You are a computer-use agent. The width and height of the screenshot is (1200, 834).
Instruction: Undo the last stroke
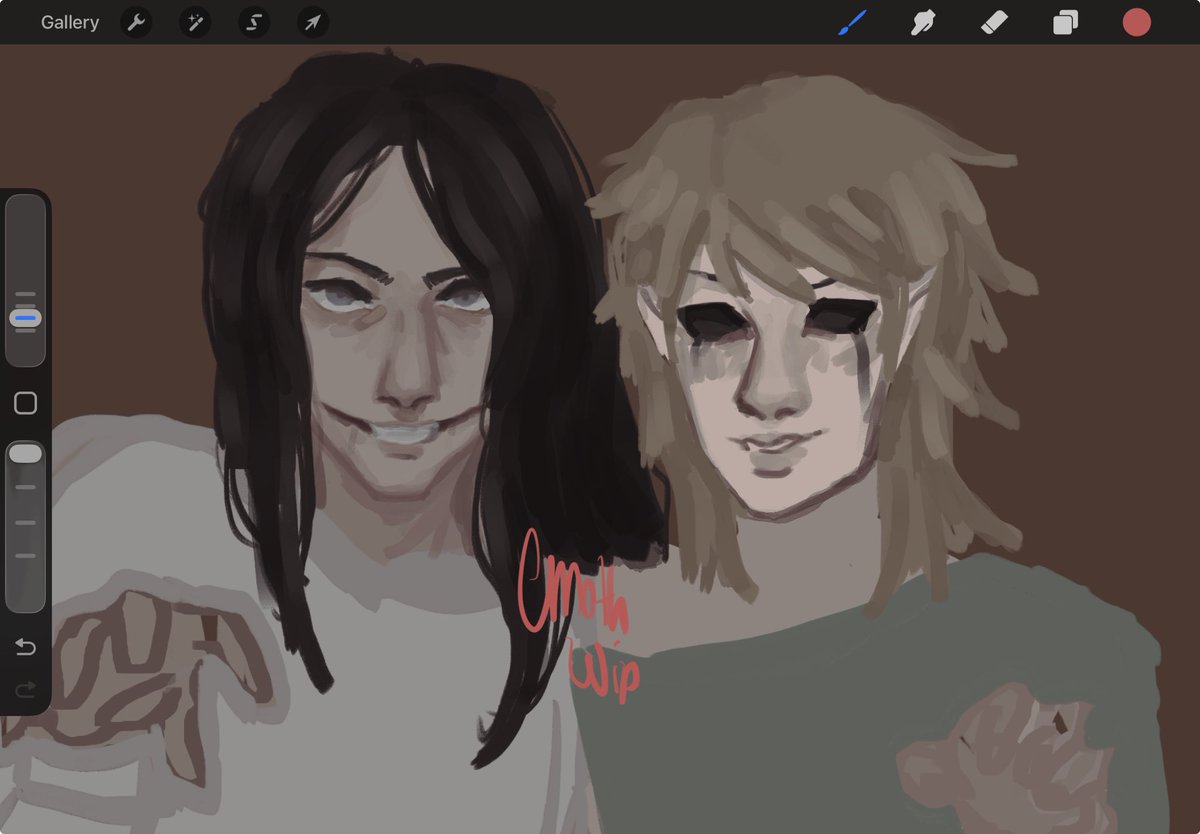tap(26, 647)
